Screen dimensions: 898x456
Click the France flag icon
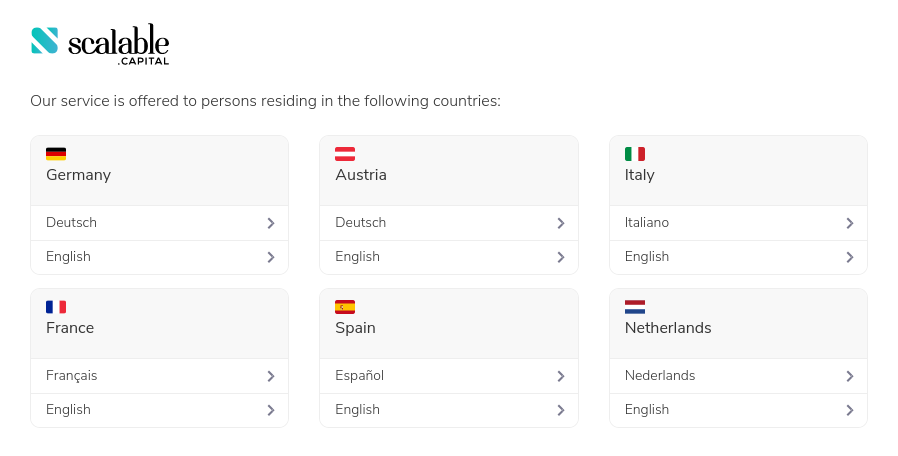56,307
